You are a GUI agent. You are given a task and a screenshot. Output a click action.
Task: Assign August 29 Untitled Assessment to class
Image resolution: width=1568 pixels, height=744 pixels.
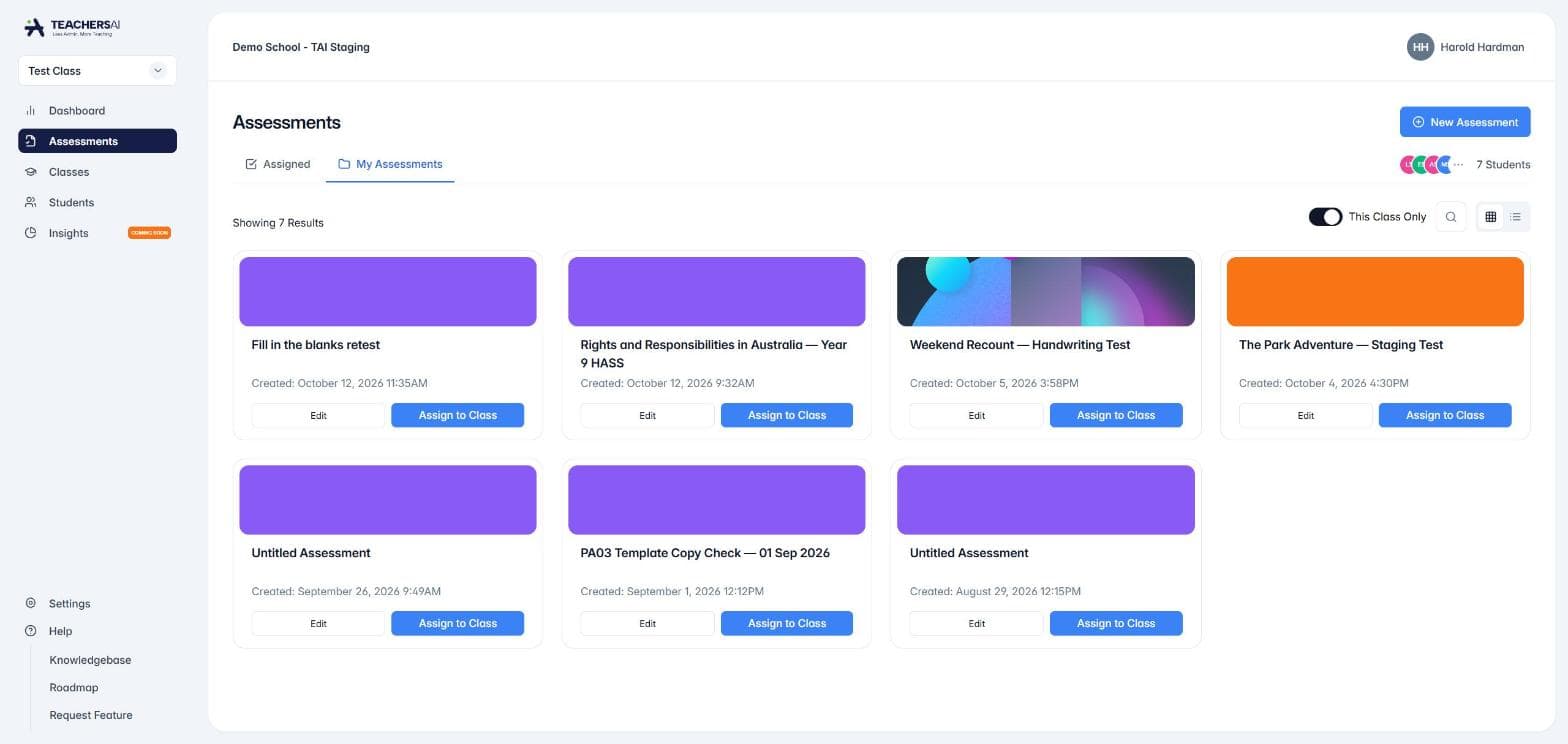(x=1116, y=623)
